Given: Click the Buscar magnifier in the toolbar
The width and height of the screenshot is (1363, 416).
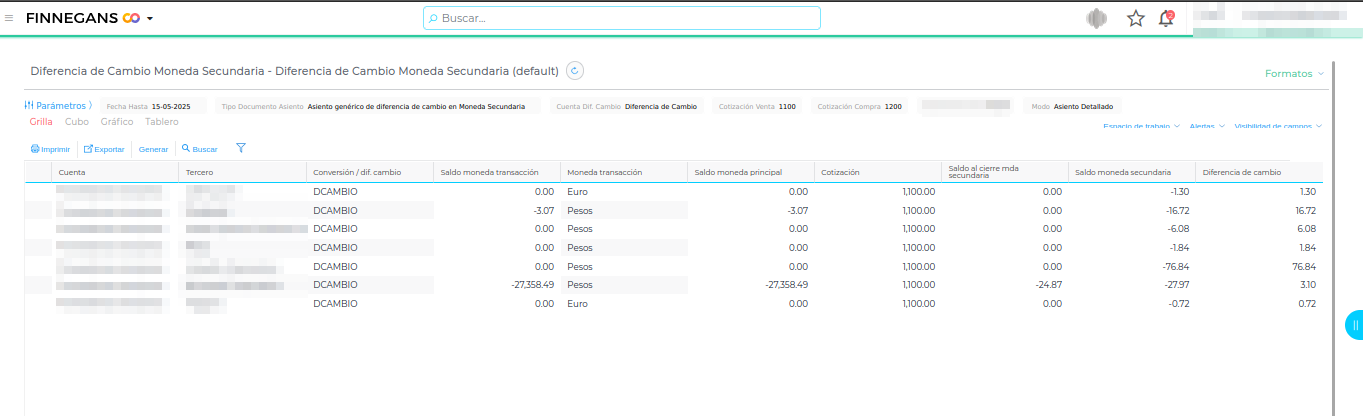Looking at the screenshot, I should click(x=186, y=149).
